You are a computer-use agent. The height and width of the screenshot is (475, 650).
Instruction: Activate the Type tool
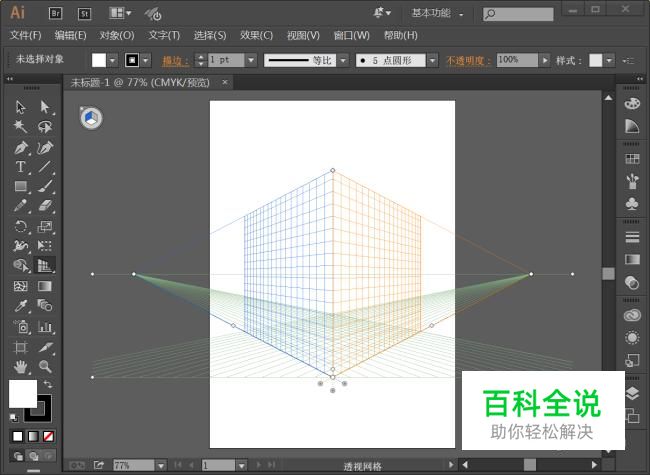pyautogui.click(x=20, y=167)
